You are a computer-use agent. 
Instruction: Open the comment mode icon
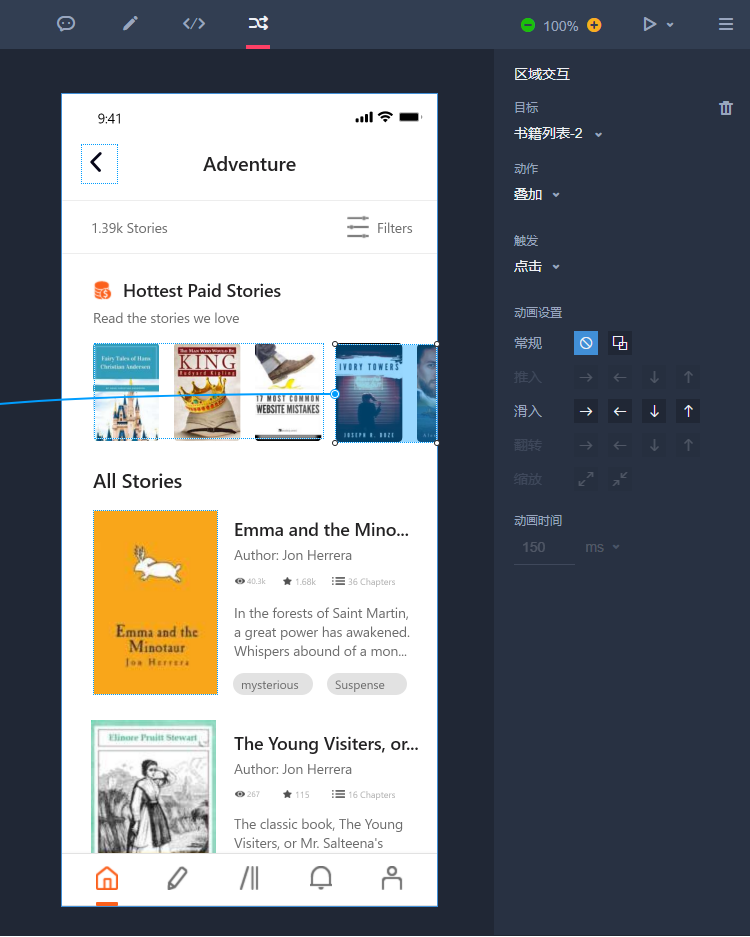point(66,24)
